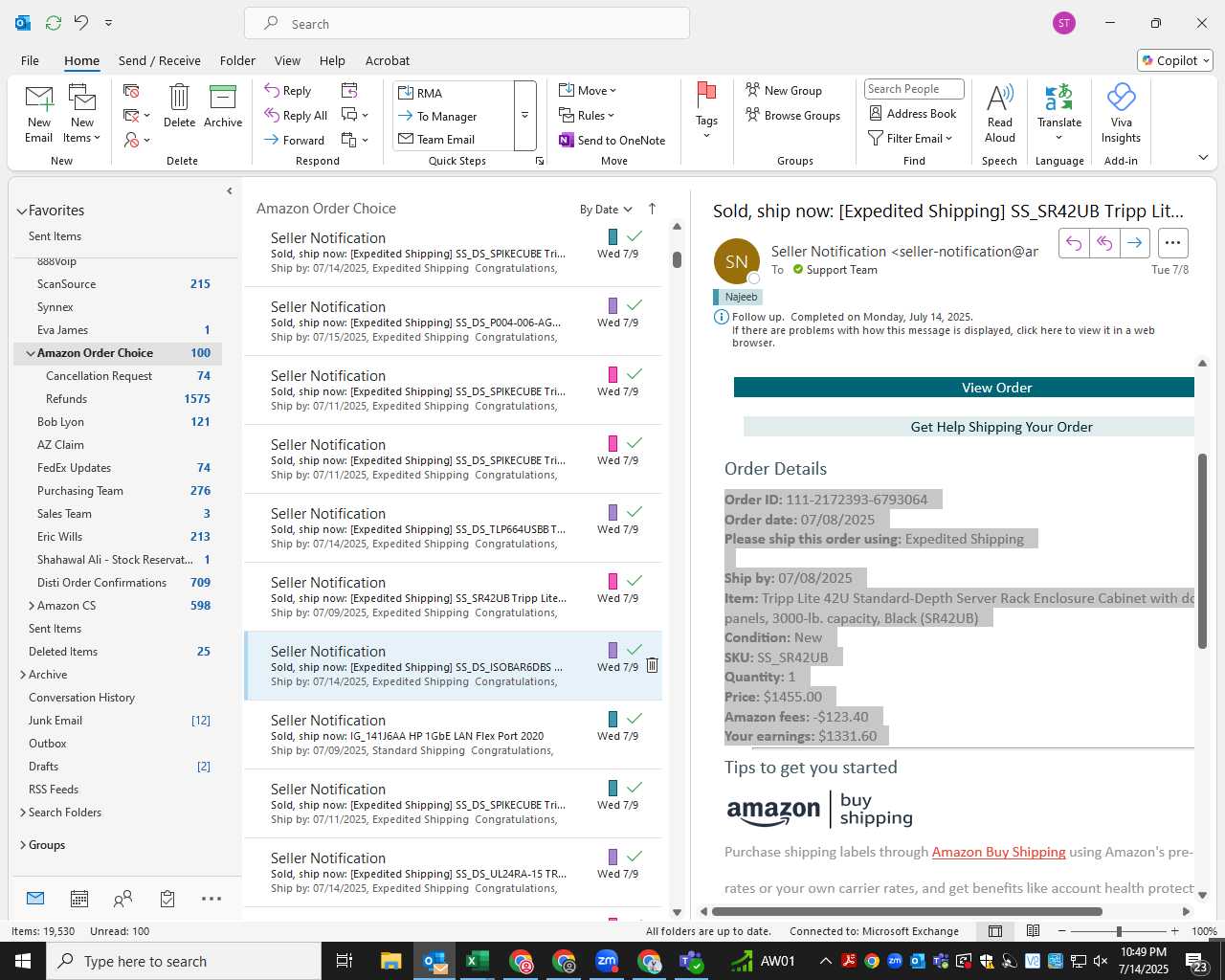Image resolution: width=1225 pixels, height=980 pixels.
Task: Open the Move dropdown
Action: (588, 91)
